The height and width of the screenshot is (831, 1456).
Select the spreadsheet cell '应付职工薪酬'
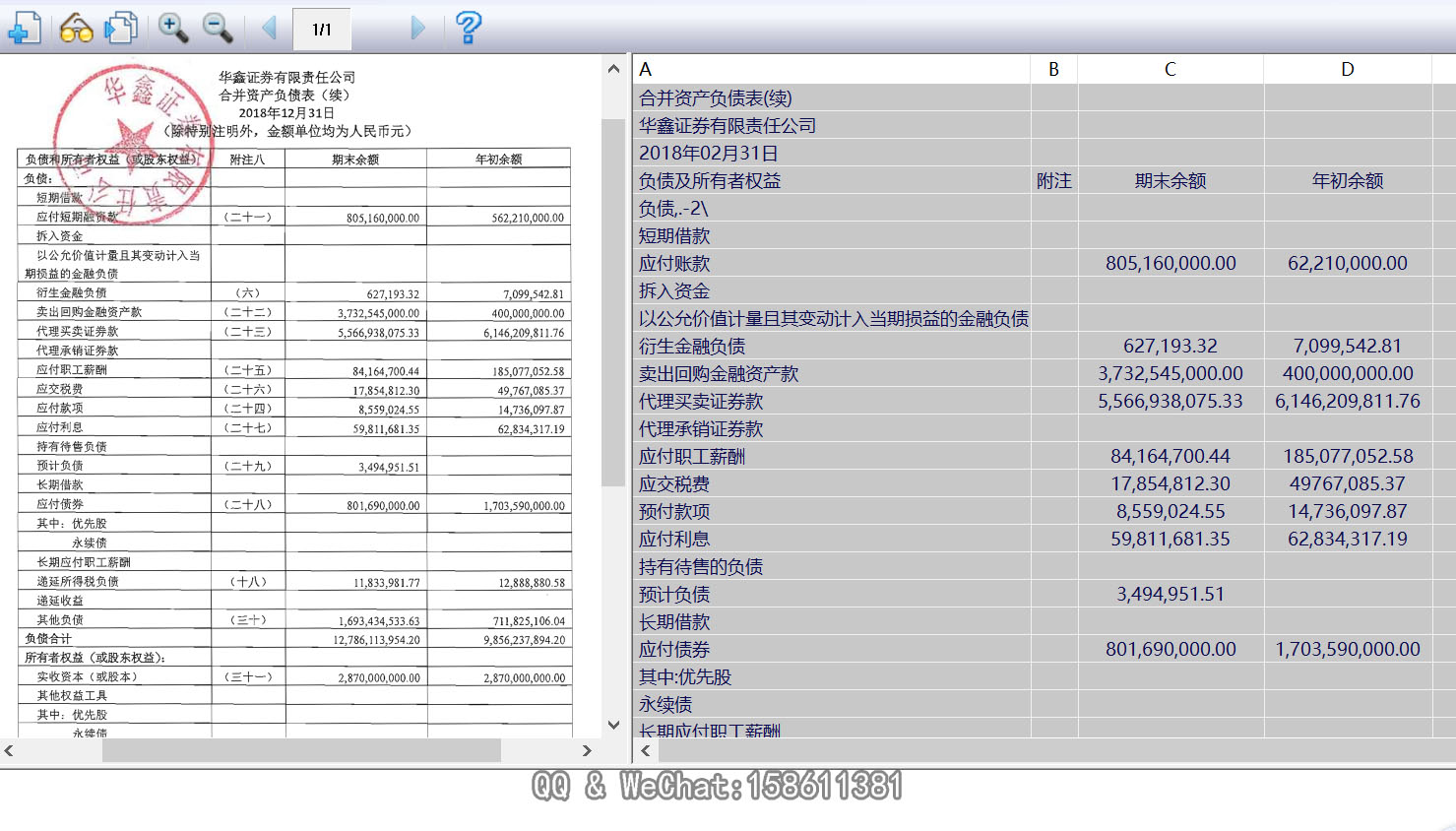[833, 456]
